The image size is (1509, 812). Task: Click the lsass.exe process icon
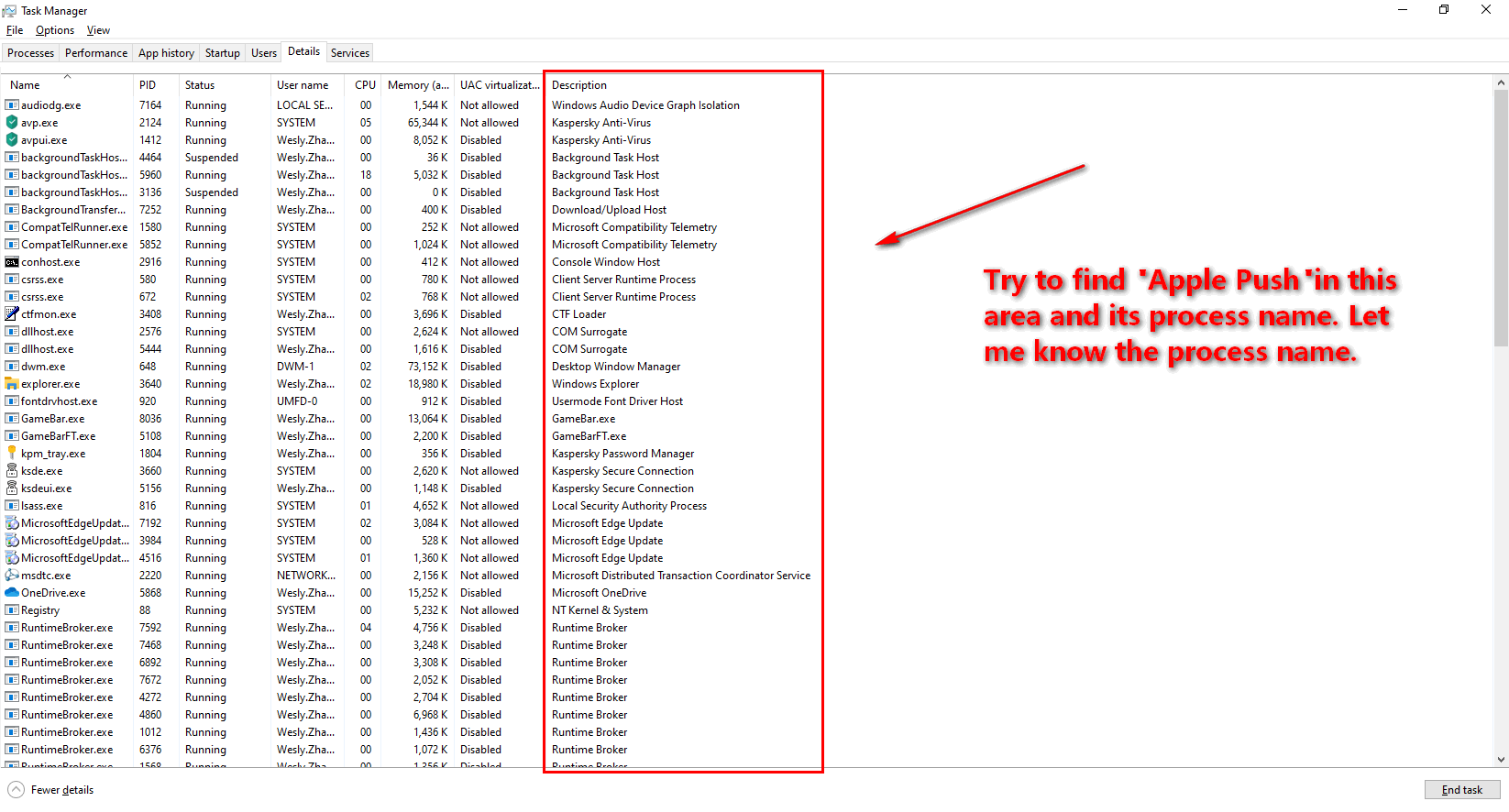(x=12, y=506)
